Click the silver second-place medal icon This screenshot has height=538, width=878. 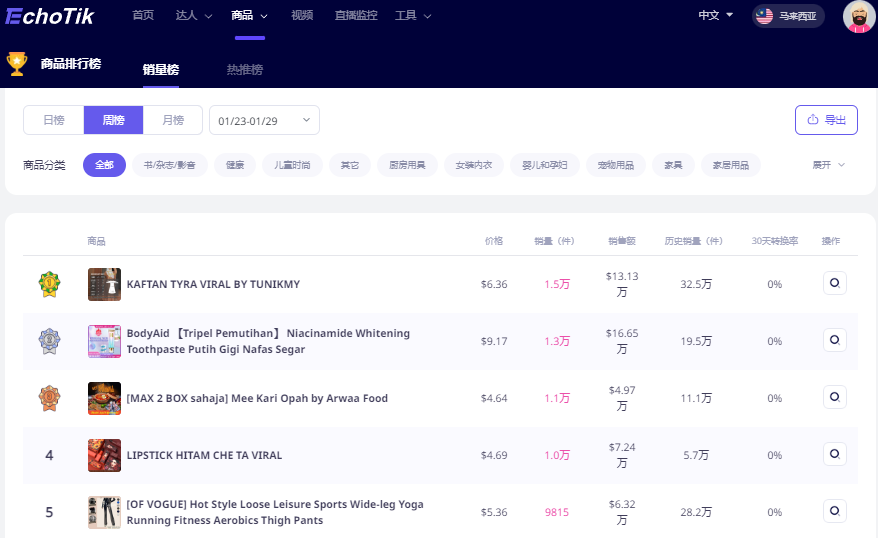tap(49, 341)
